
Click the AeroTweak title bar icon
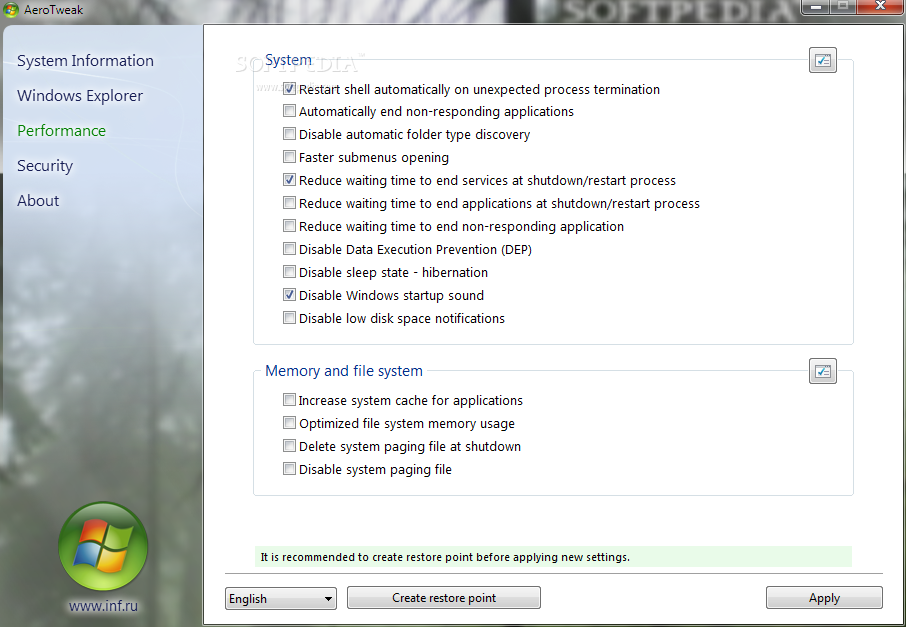point(10,10)
